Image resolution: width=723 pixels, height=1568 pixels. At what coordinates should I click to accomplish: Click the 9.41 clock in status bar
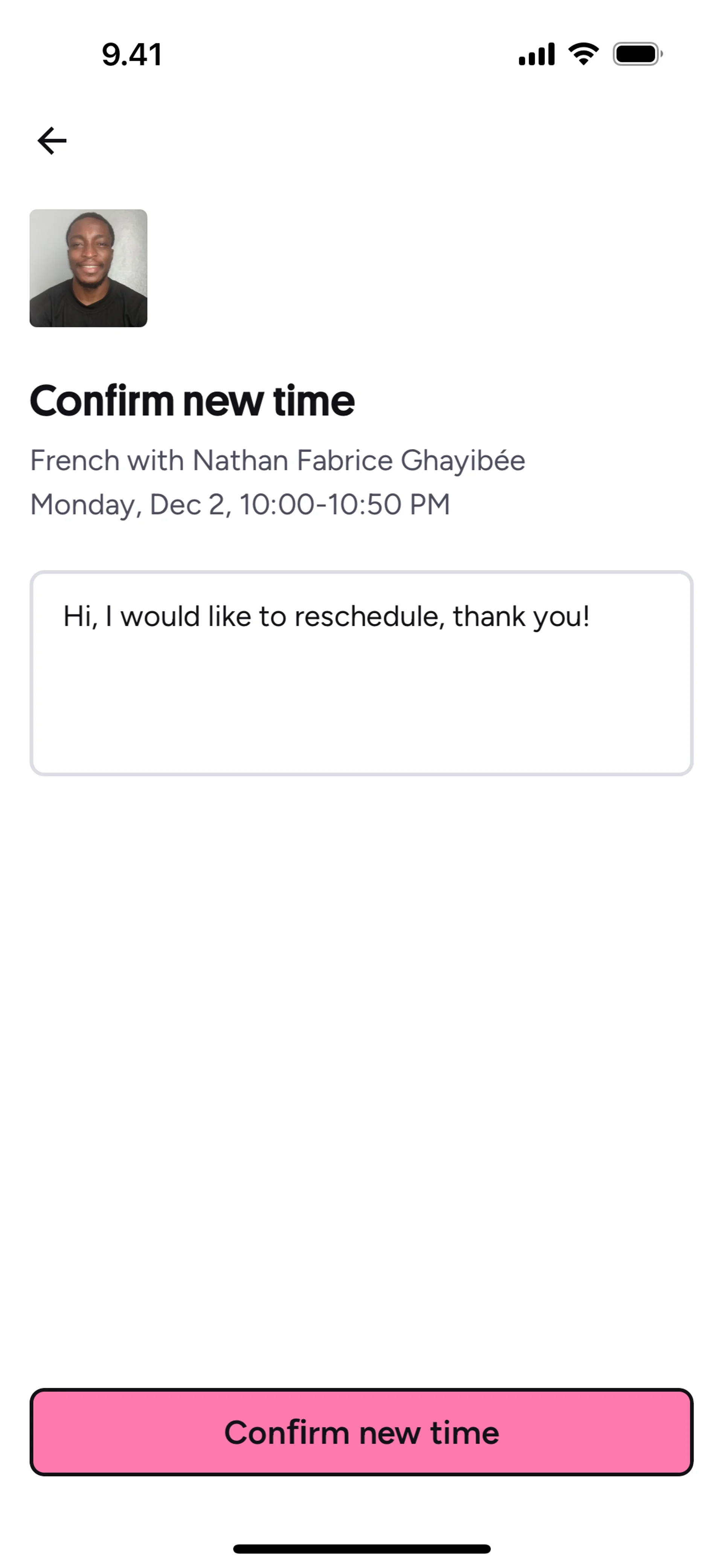coord(131,55)
